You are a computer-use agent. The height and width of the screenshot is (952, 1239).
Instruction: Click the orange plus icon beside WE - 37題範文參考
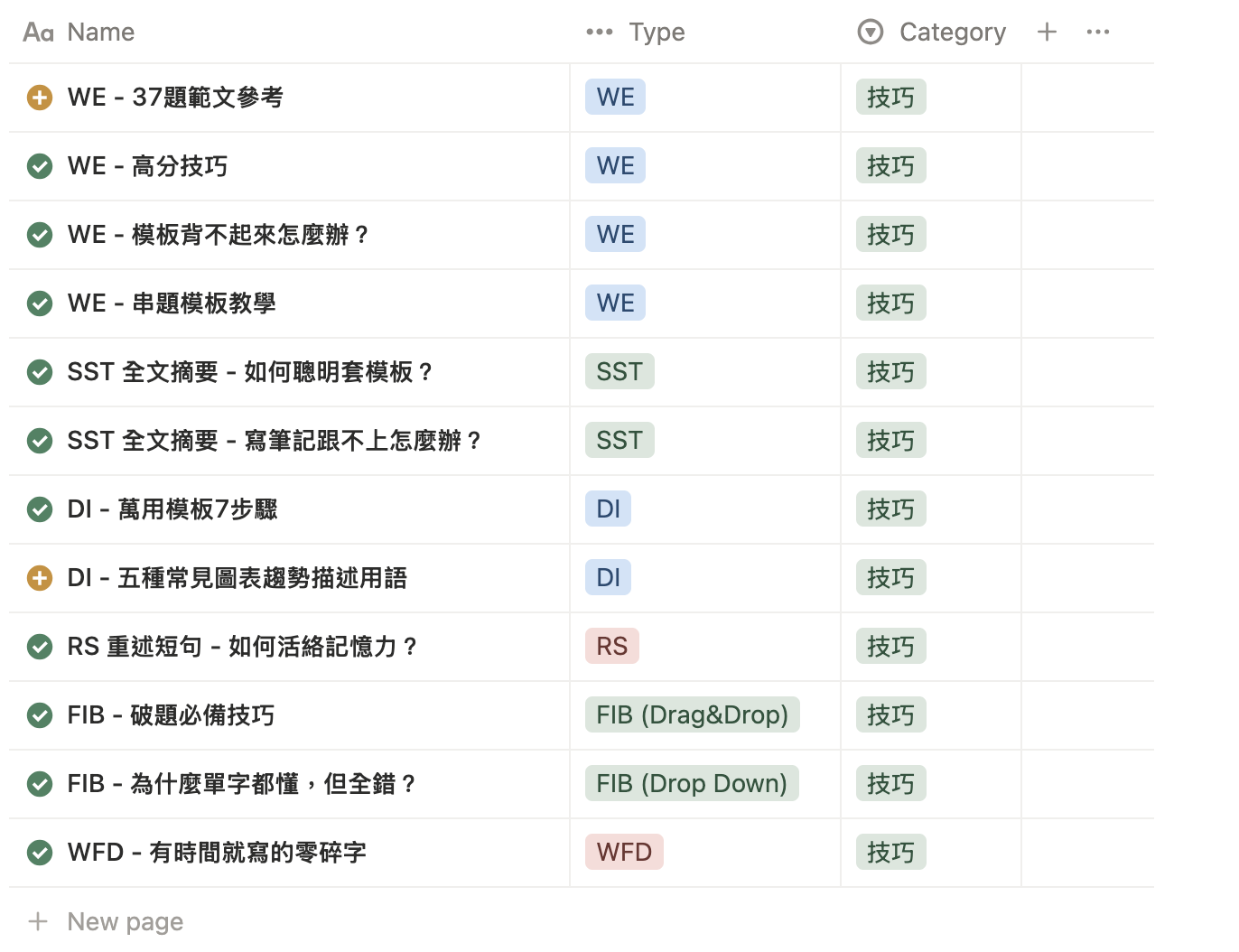click(x=40, y=98)
